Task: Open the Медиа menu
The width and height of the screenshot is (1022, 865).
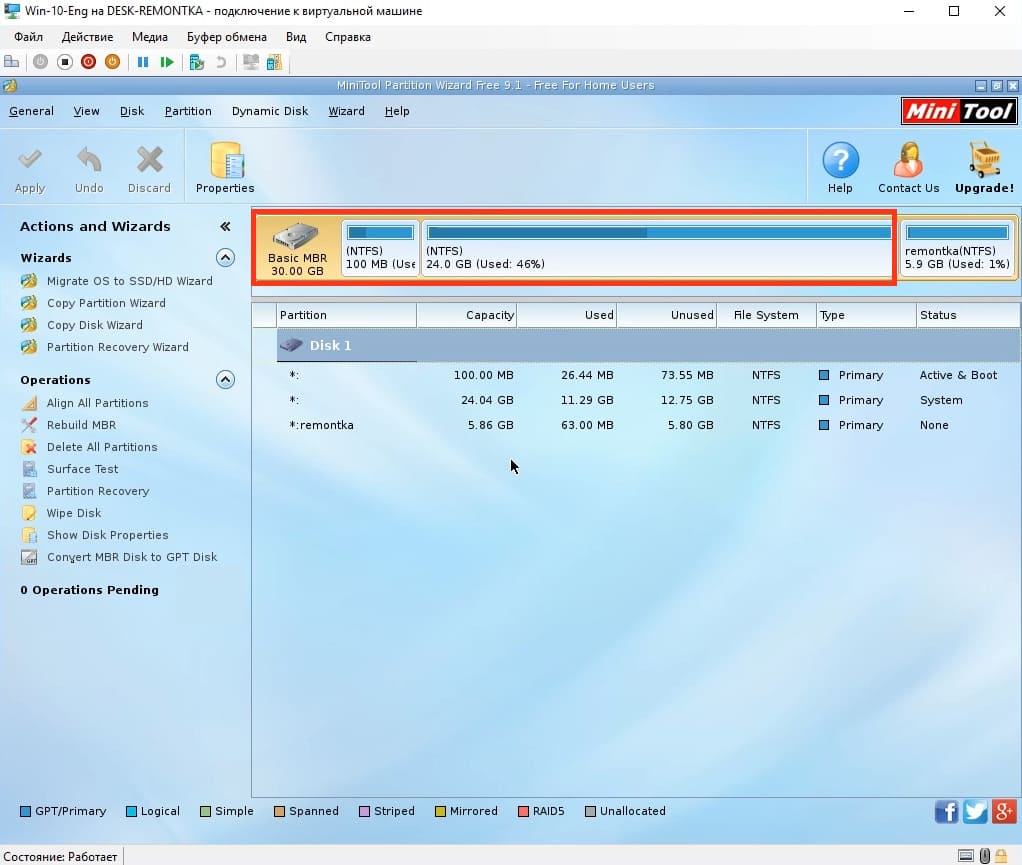Action: click(150, 37)
